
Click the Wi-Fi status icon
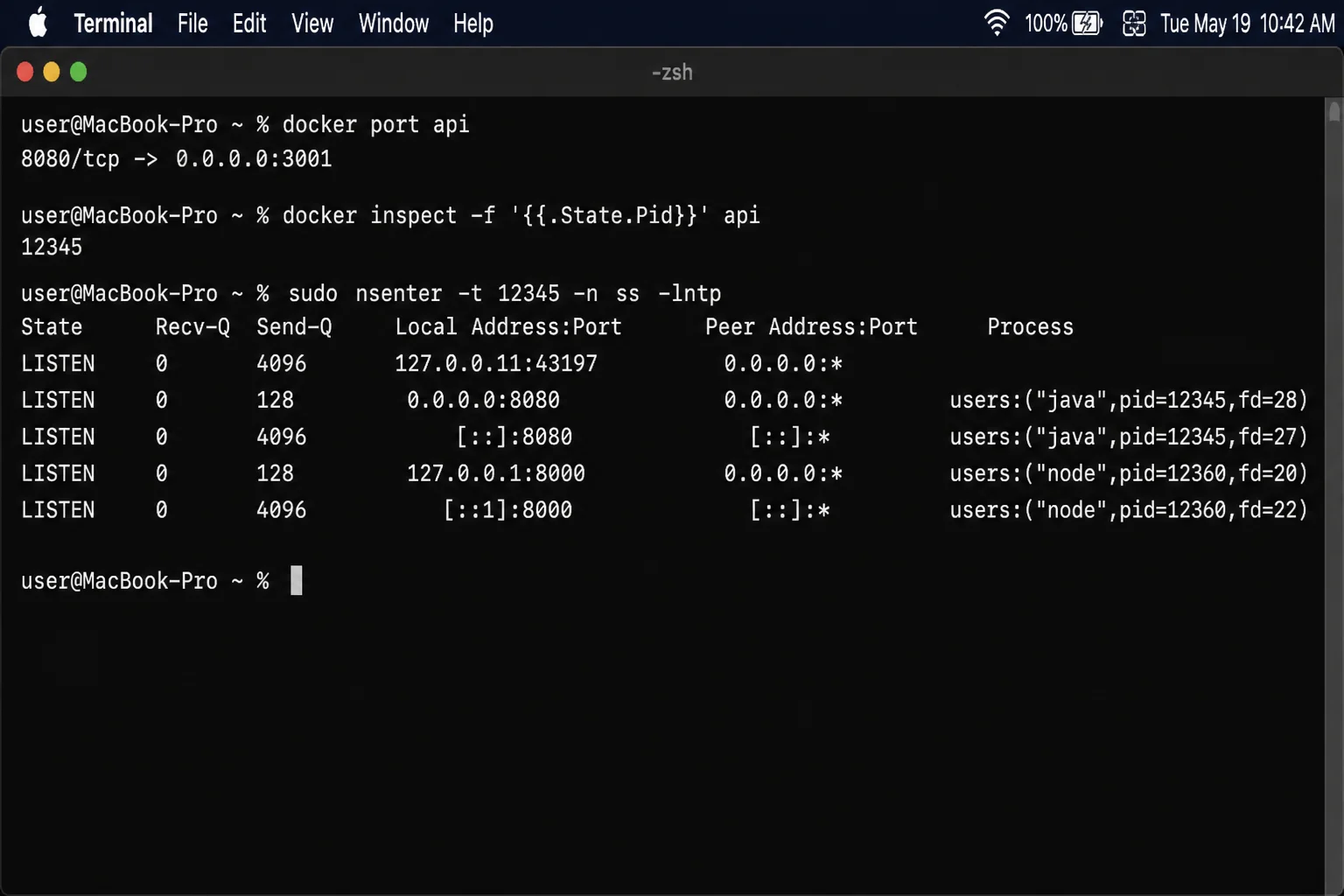point(997,23)
